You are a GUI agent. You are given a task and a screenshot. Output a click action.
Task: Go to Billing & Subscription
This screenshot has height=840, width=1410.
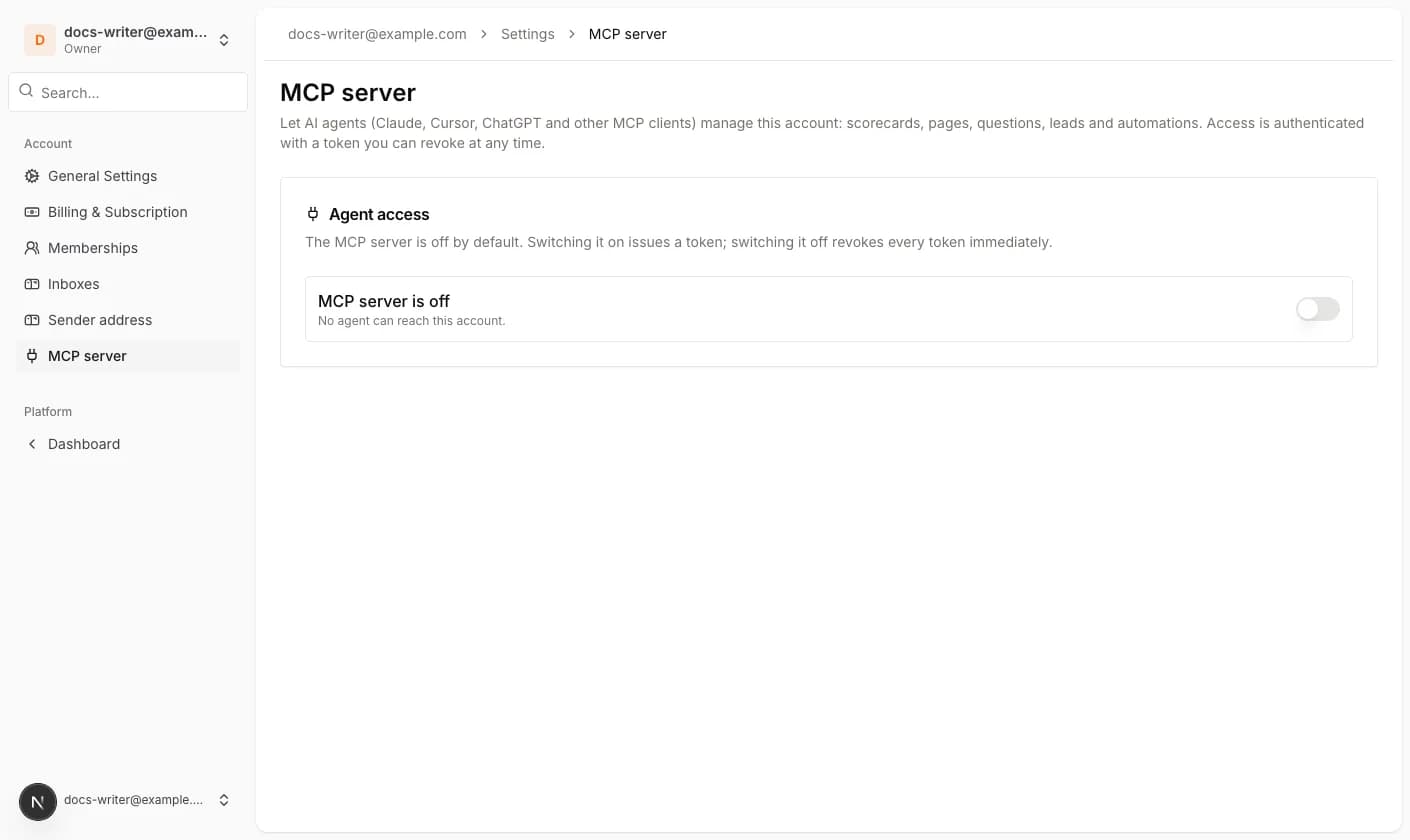pyautogui.click(x=128, y=212)
